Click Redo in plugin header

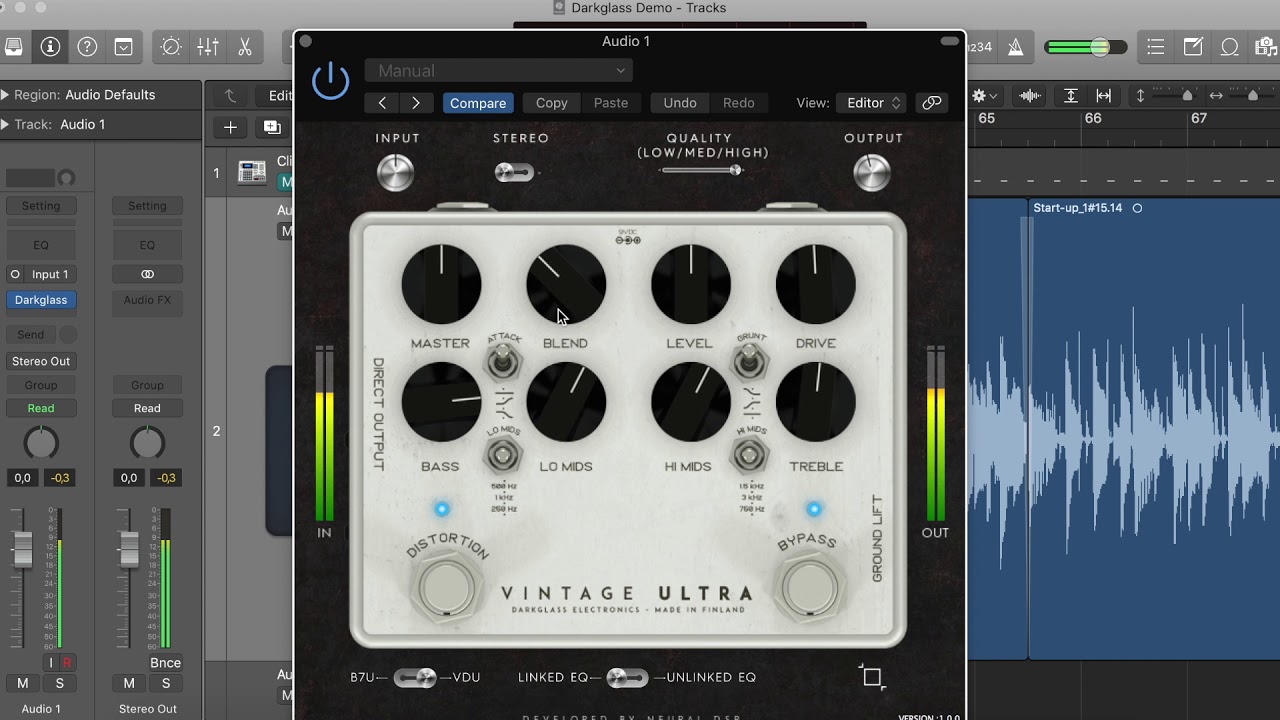tap(739, 103)
